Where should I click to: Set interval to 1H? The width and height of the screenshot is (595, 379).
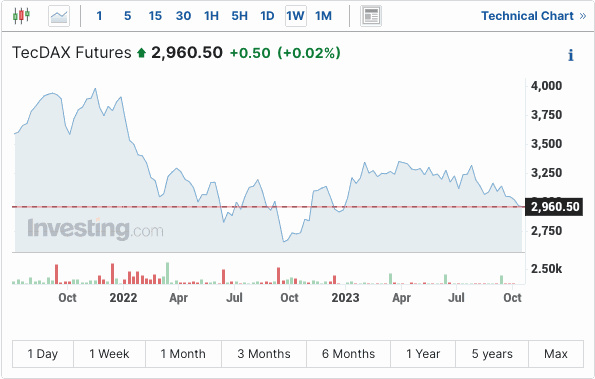tap(211, 16)
